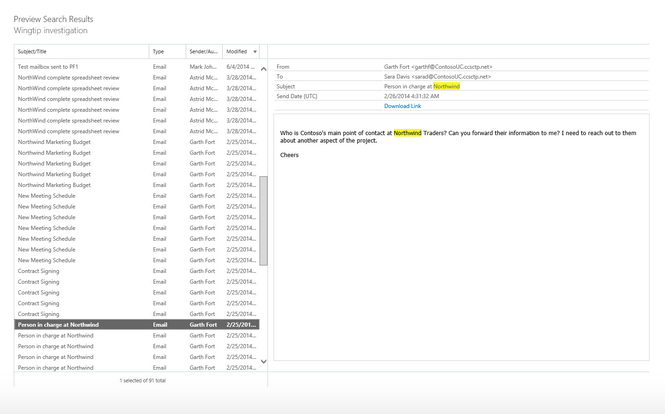Click the highlighted 'Northwind' in the Subject field

click(447, 86)
